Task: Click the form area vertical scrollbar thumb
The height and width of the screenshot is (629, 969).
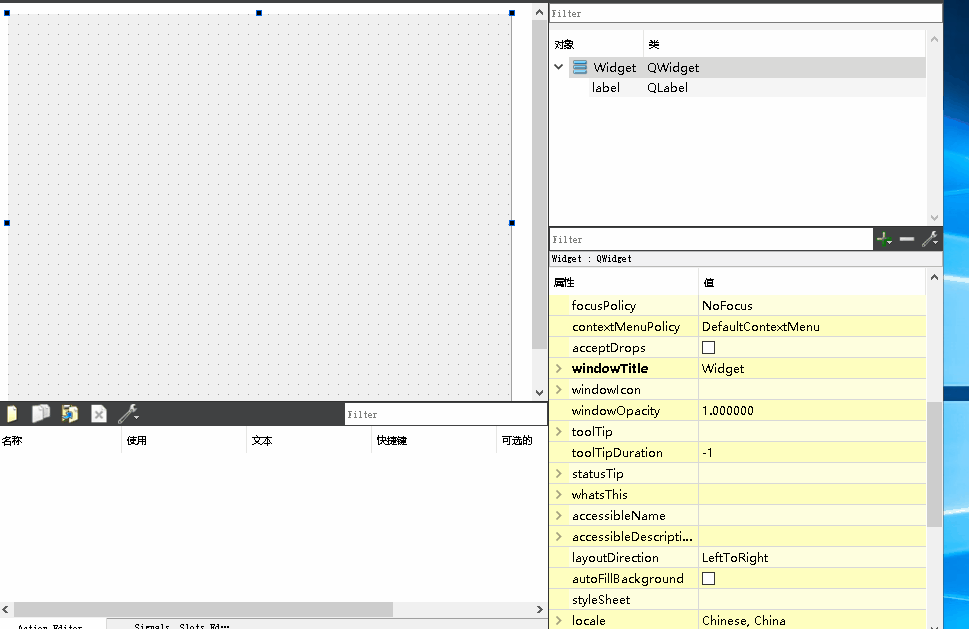Action: (x=540, y=184)
